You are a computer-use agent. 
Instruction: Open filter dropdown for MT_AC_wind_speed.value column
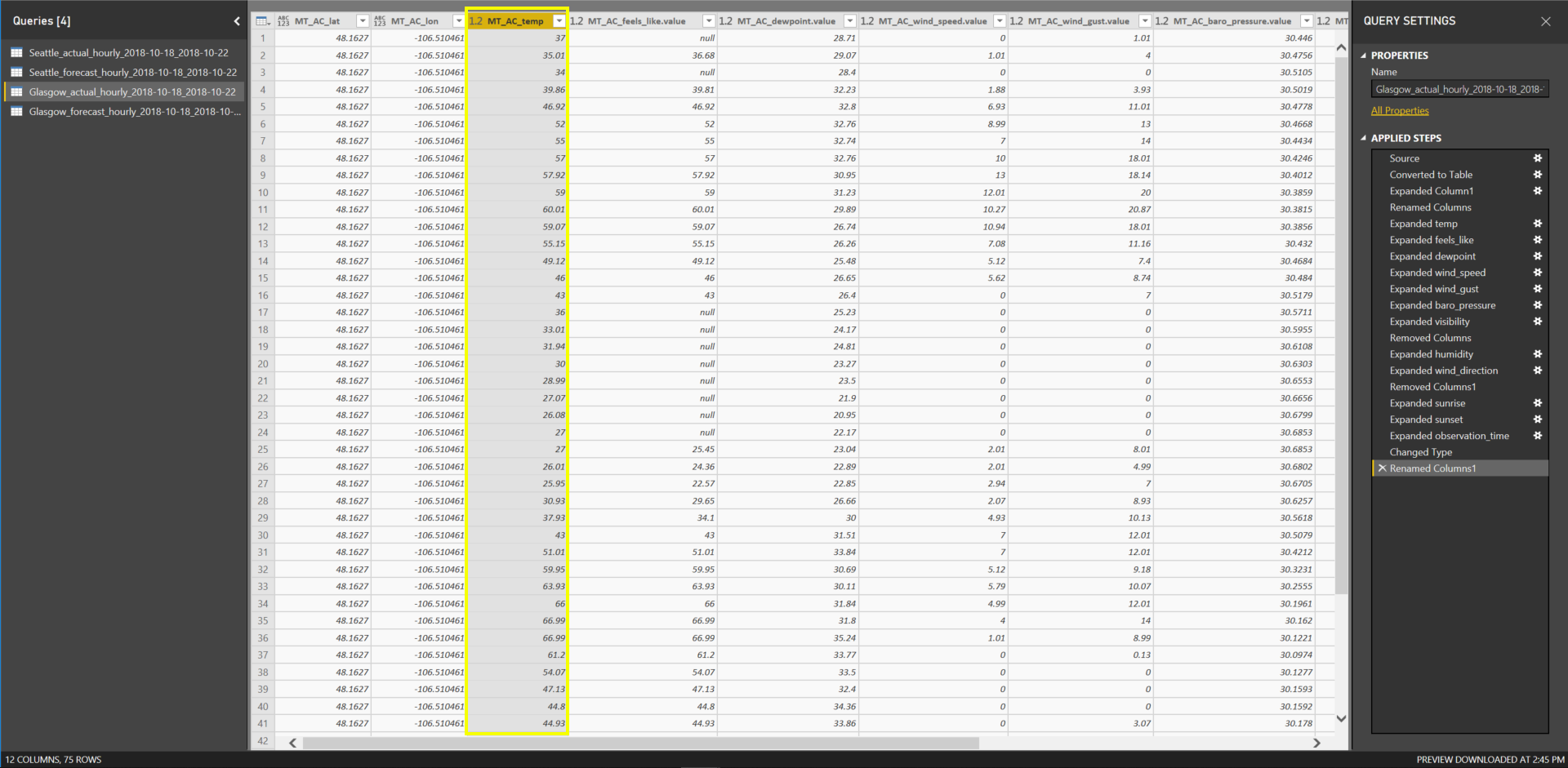coord(1000,21)
